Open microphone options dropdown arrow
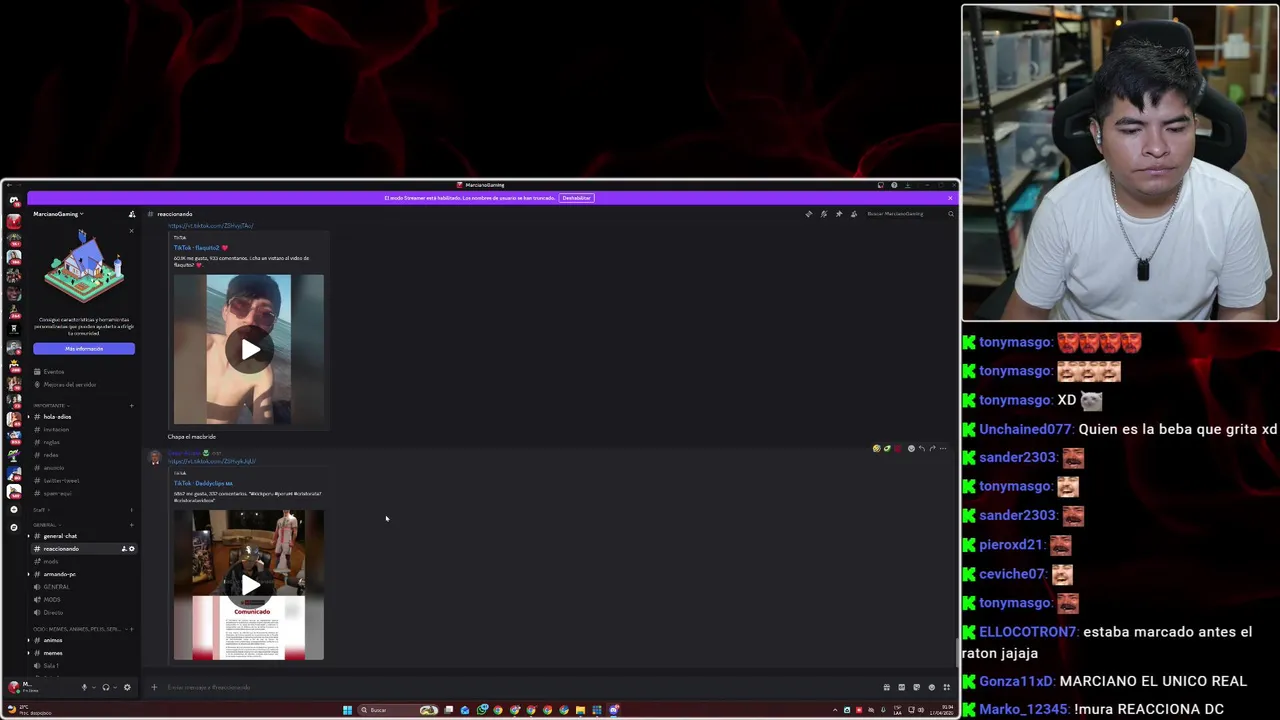Screen dimensions: 1280x720 click(93, 687)
